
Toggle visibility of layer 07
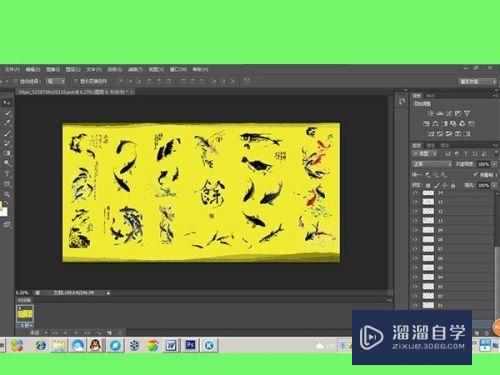pos(415,249)
